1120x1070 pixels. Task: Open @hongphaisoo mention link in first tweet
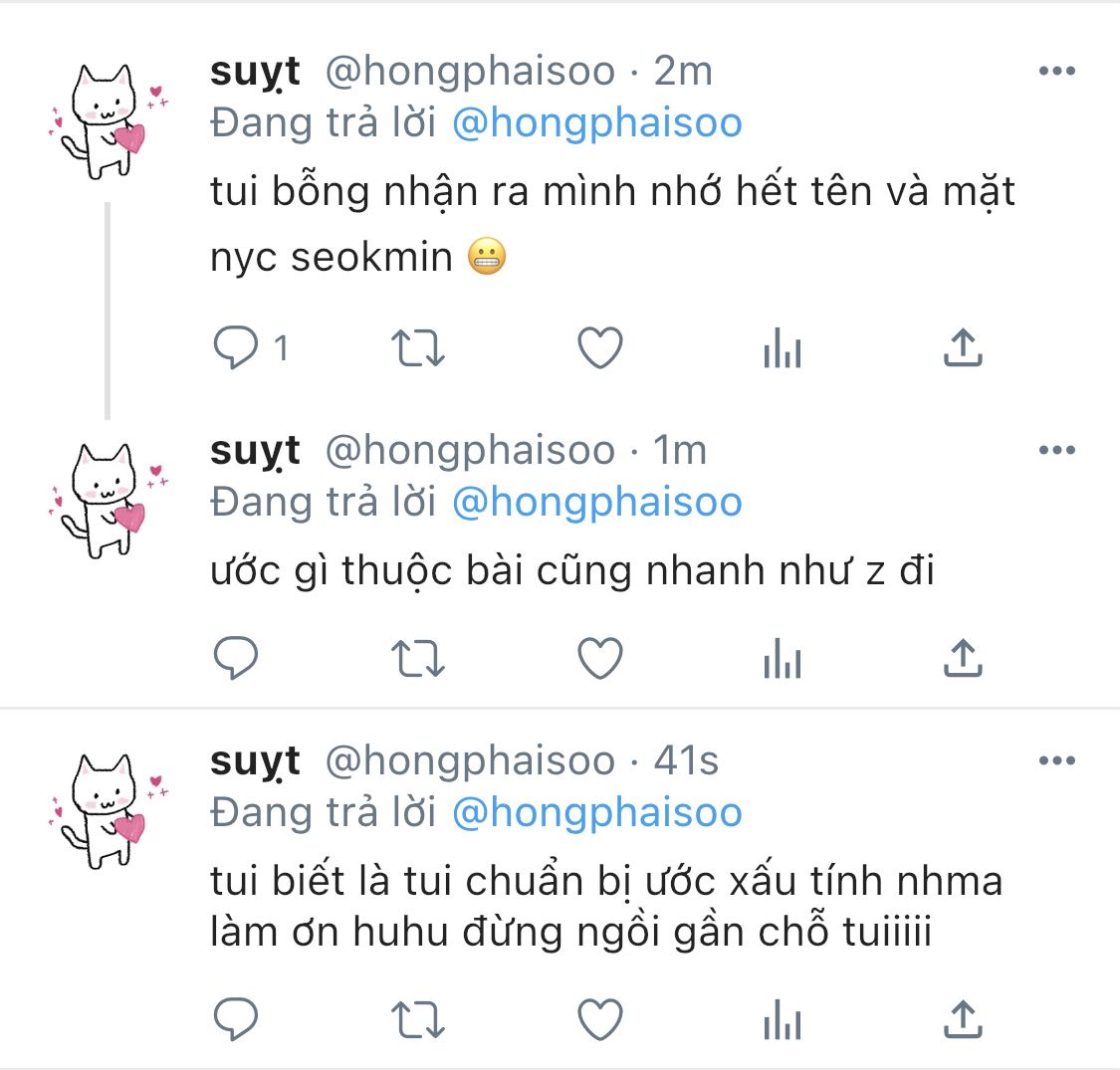pos(597,122)
